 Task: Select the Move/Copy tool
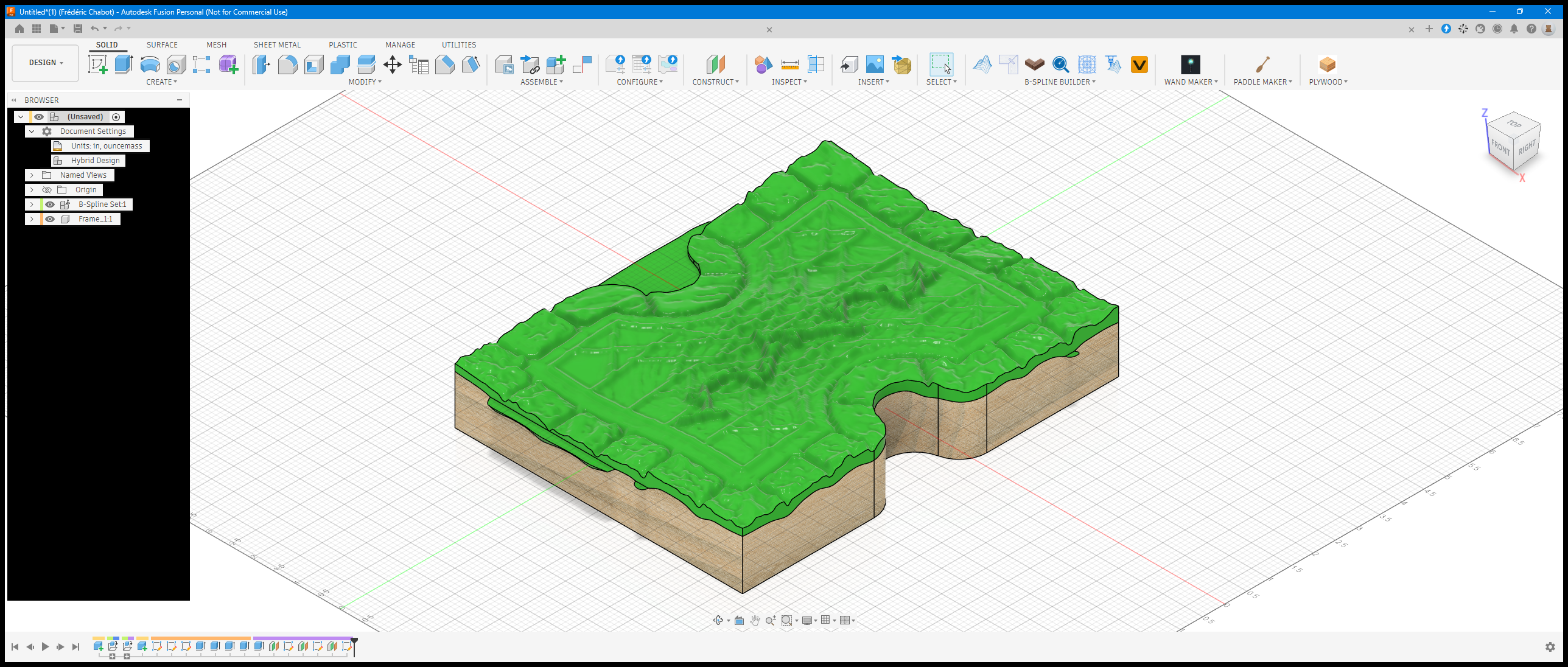coord(392,65)
